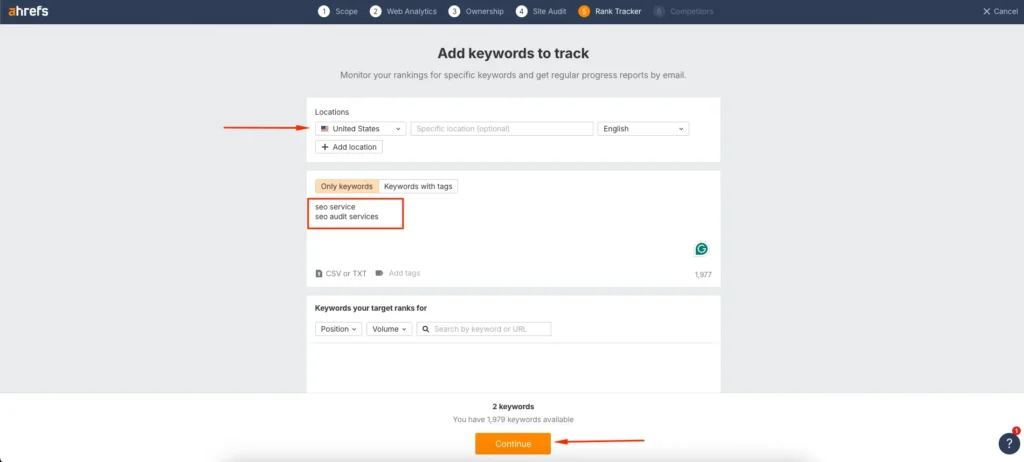Click 'You have 1,979 keywords available' text
This screenshot has width=1024, height=462.
513,420
